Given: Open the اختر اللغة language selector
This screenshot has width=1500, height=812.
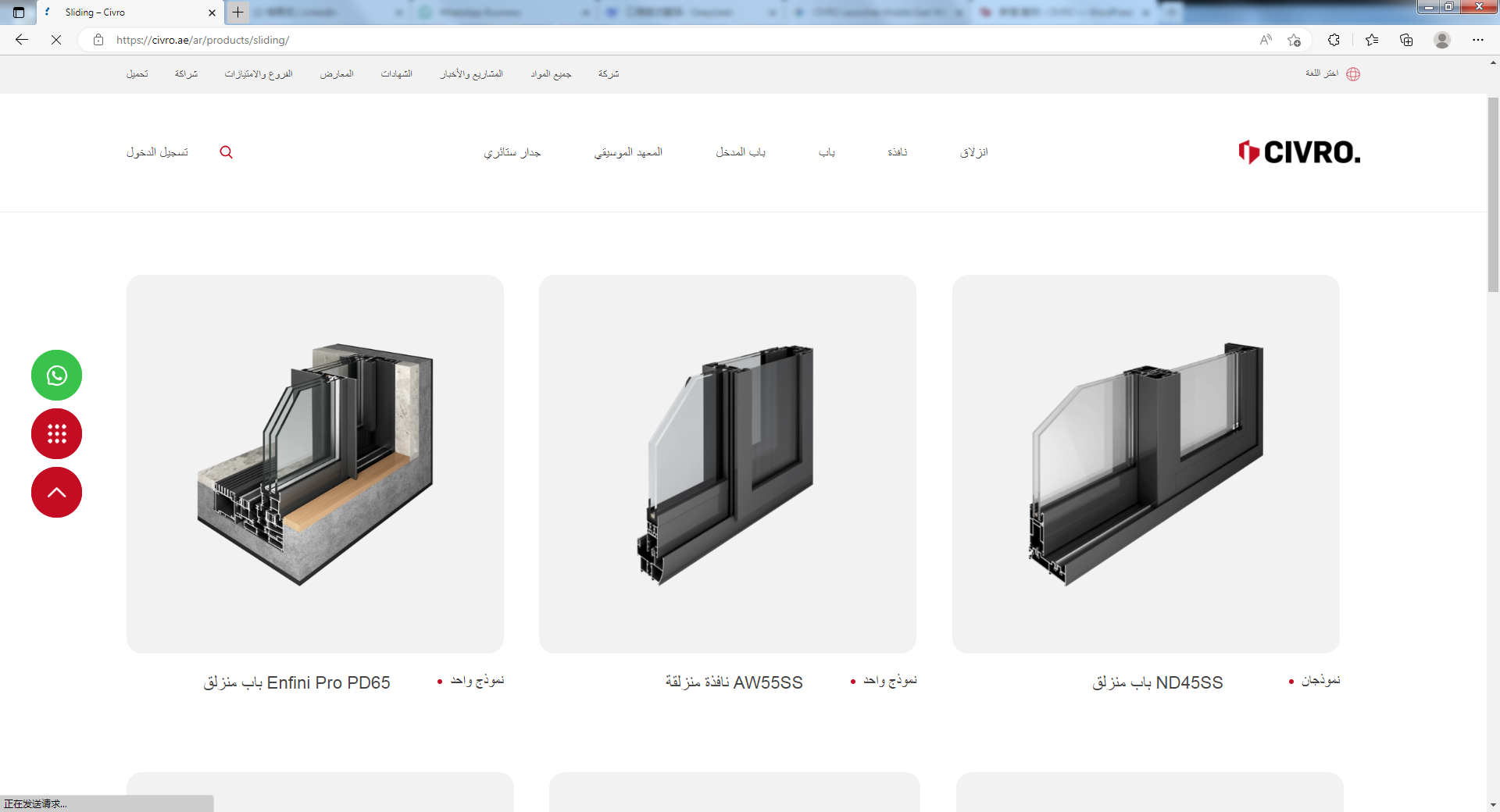Looking at the screenshot, I should [1322, 73].
